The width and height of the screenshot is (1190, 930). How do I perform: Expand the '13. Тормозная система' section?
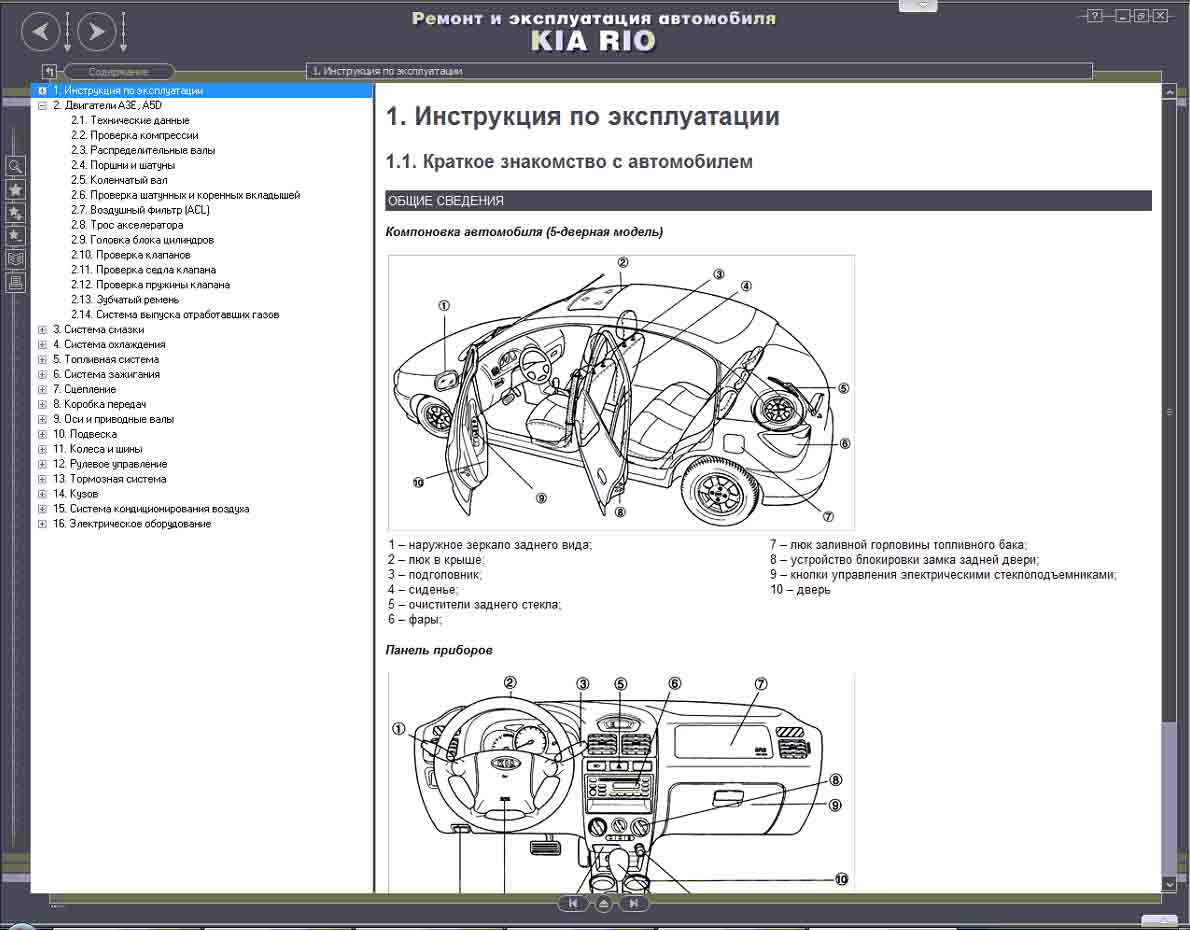[42, 479]
